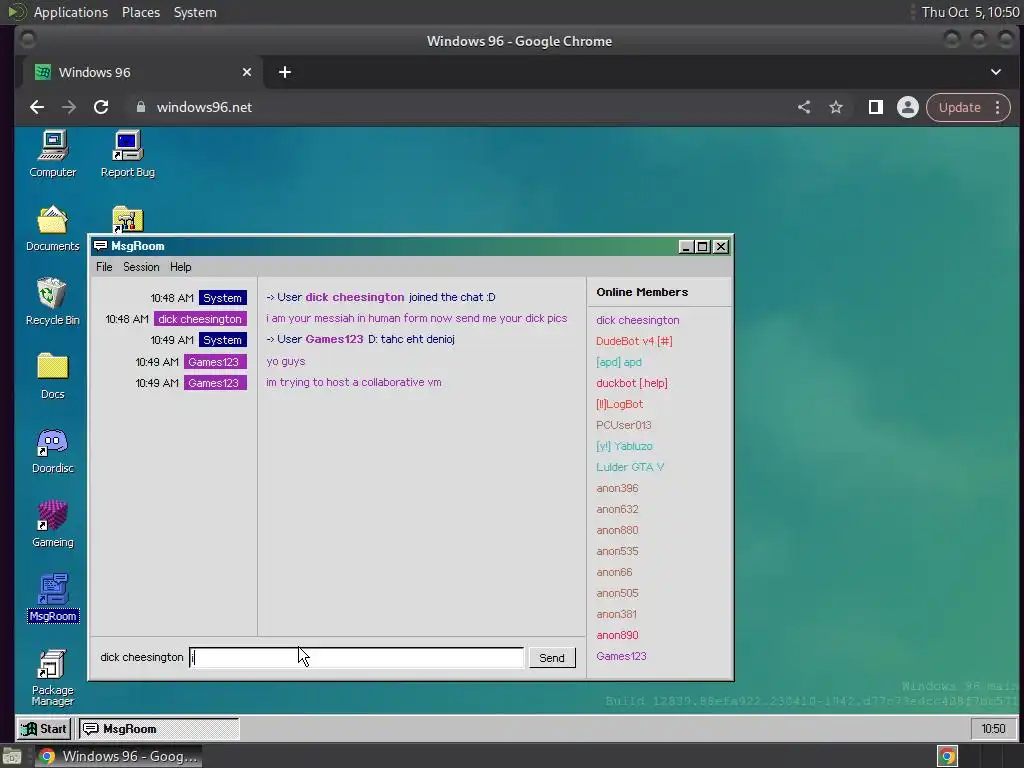Launch the MsgRoom desktop shortcut

[53, 598]
